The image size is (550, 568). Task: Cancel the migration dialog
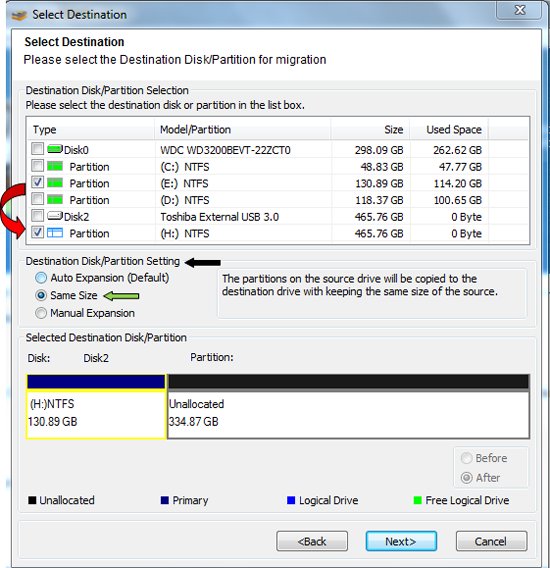pos(491,541)
